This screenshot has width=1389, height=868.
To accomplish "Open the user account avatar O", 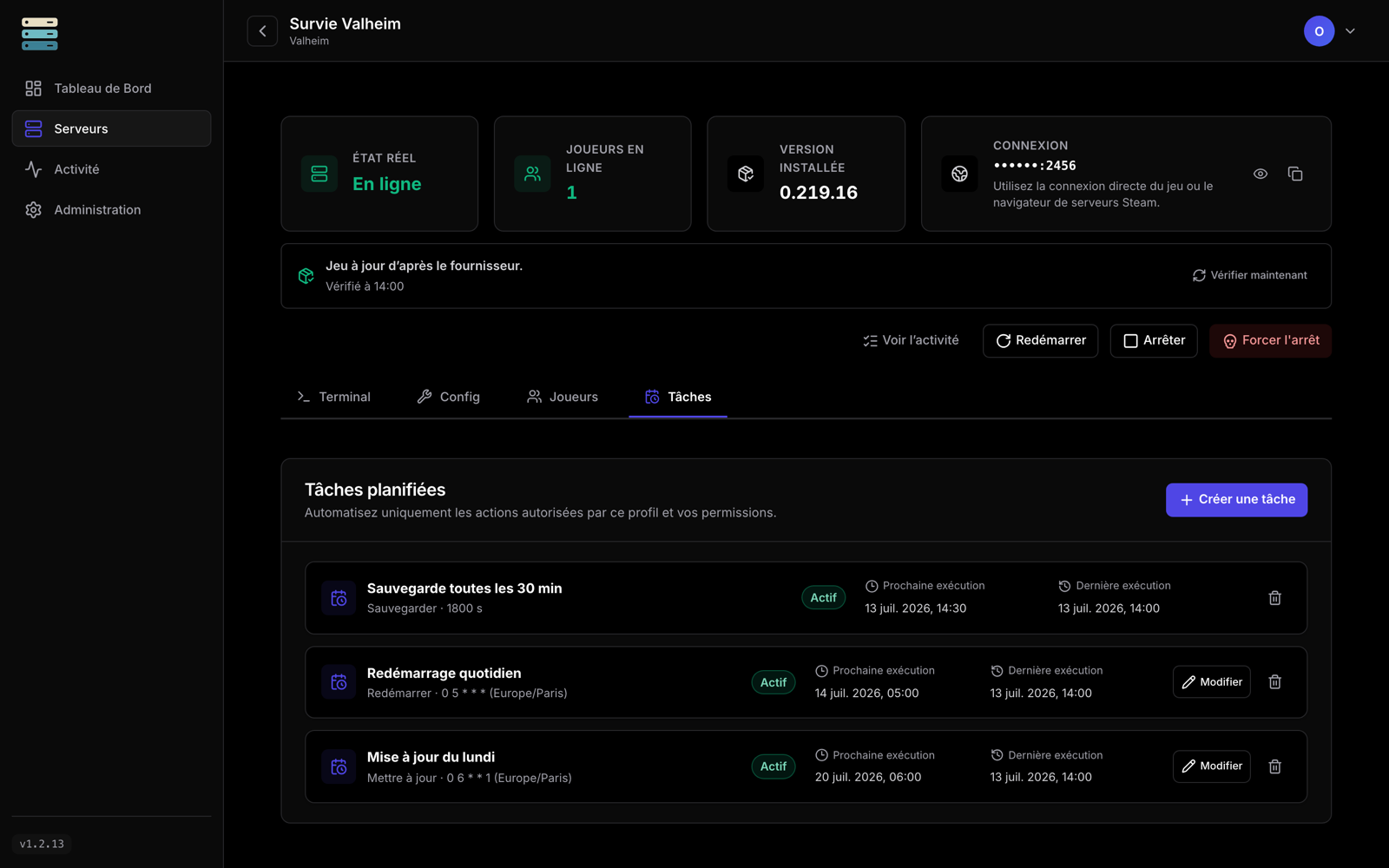I will 1319,31.
